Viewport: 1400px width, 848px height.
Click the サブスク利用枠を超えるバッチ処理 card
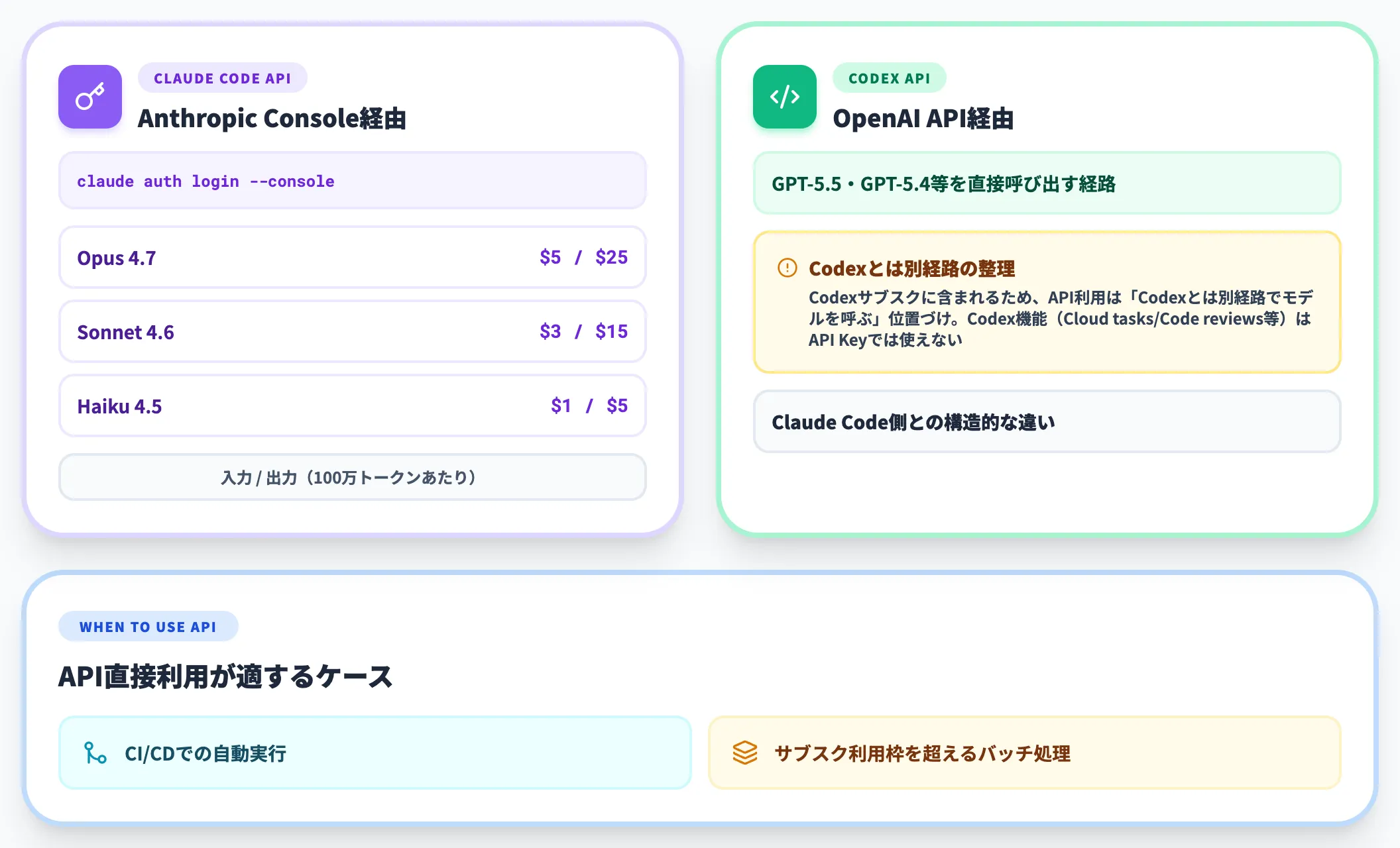(x=1025, y=753)
